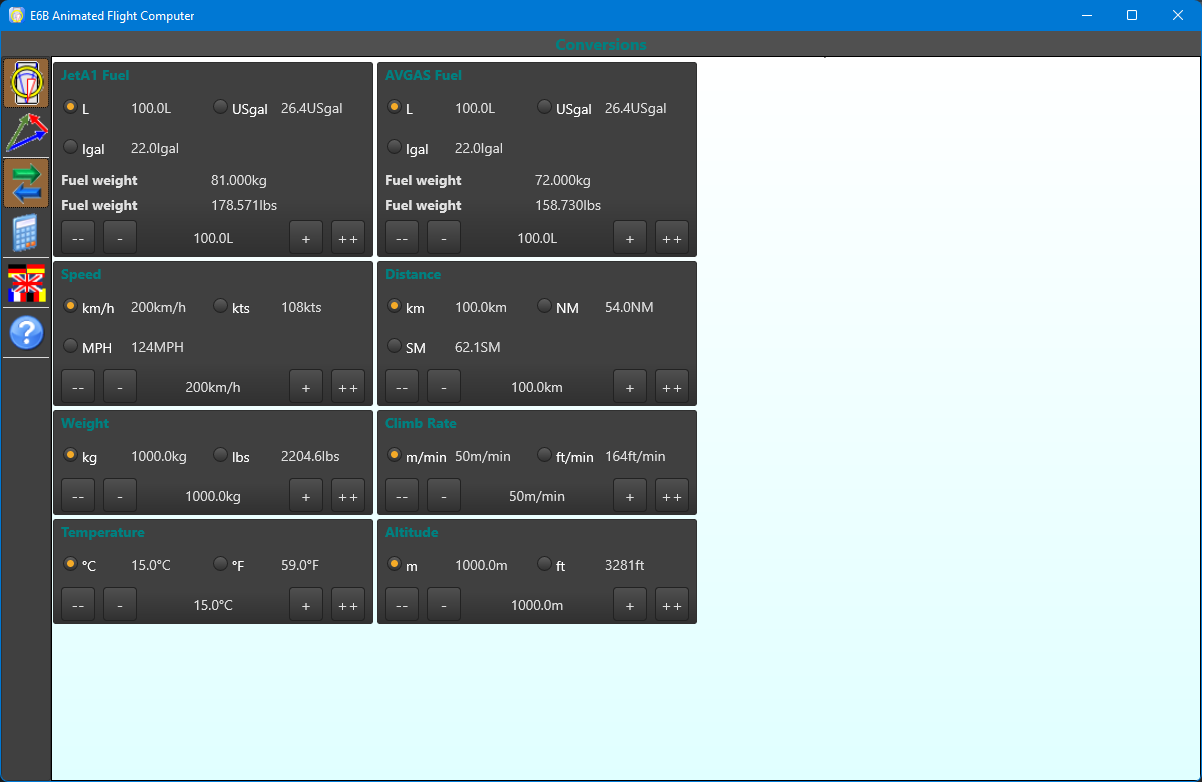Click the - button in Climb Rate panel
This screenshot has width=1202, height=782.
[444, 496]
